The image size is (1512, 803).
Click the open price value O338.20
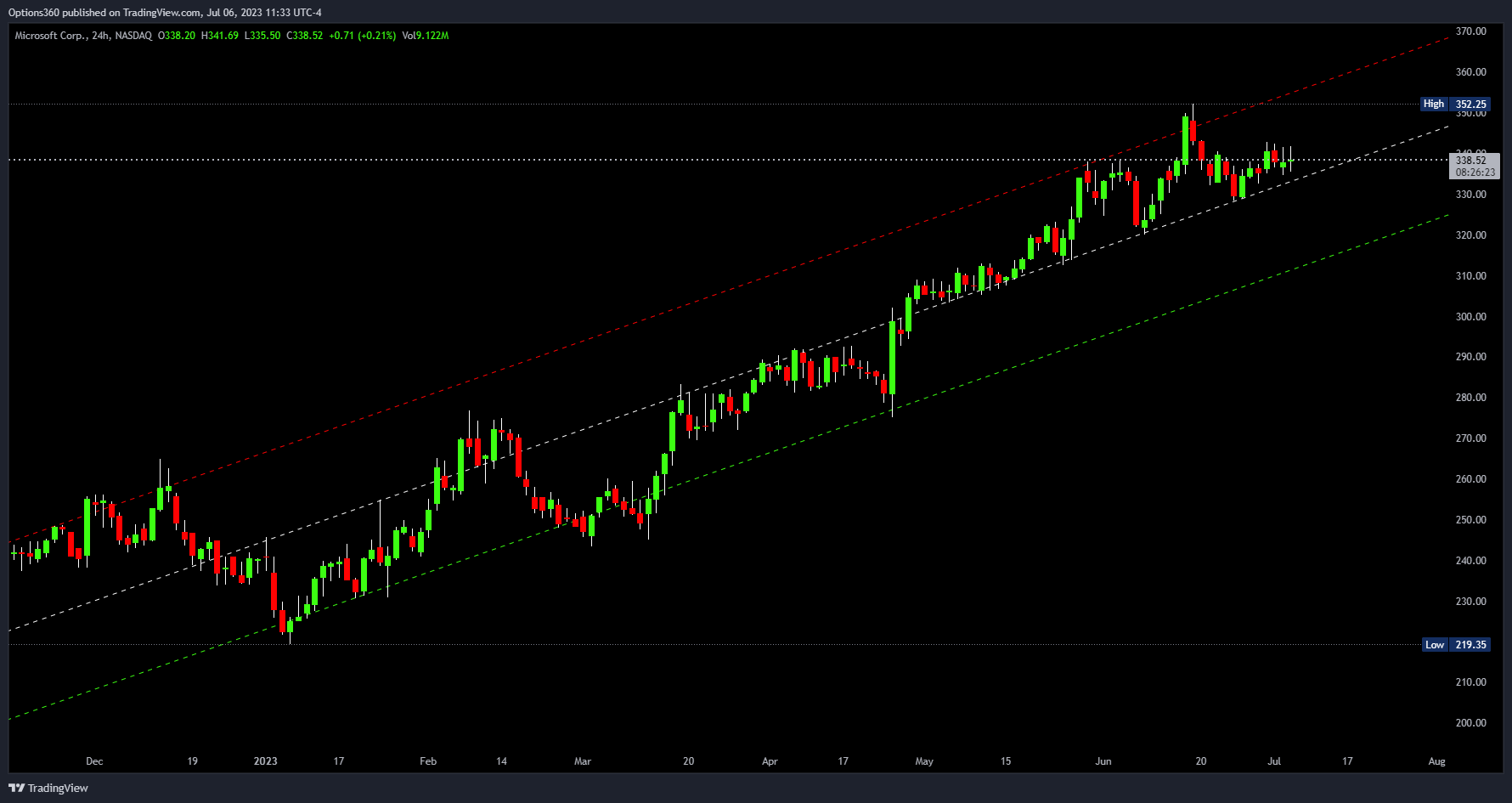click(x=177, y=36)
